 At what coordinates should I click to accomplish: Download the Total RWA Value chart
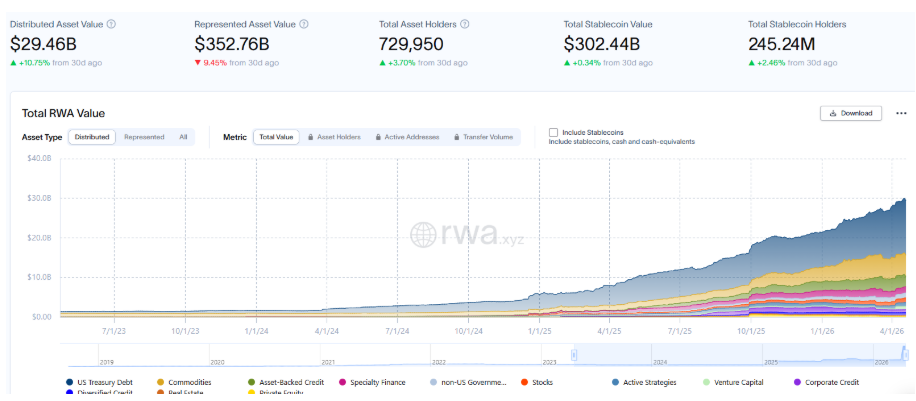[x=850, y=113]
